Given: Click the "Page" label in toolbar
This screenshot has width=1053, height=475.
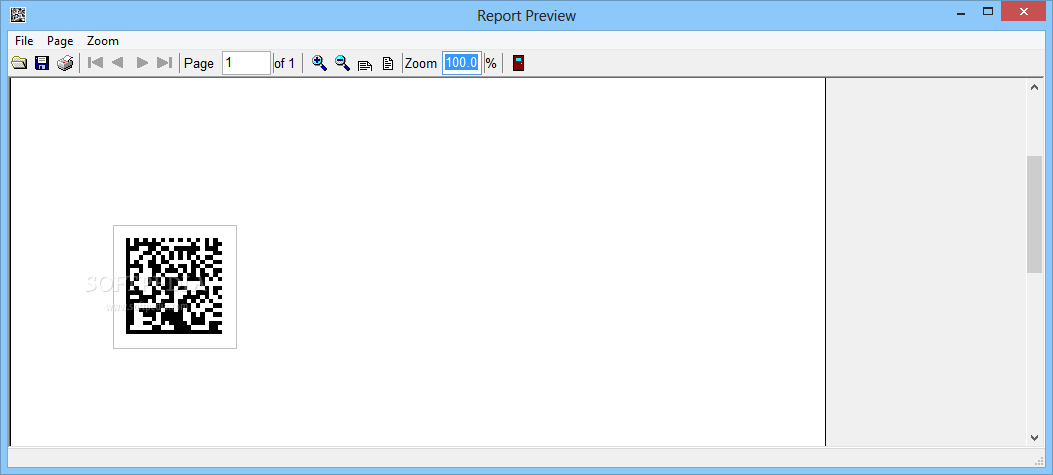Looking at the screenshot, I should coord(199,63).
